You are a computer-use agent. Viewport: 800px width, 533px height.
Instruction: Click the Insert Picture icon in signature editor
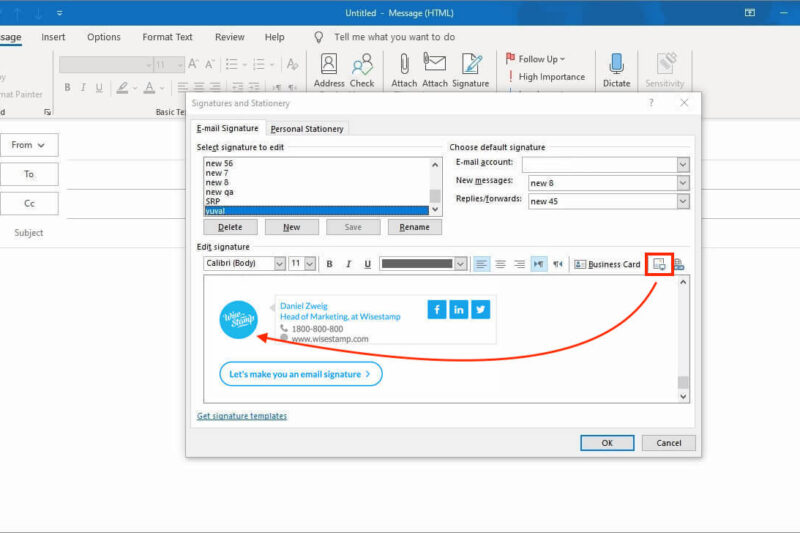tap(659, 264)
